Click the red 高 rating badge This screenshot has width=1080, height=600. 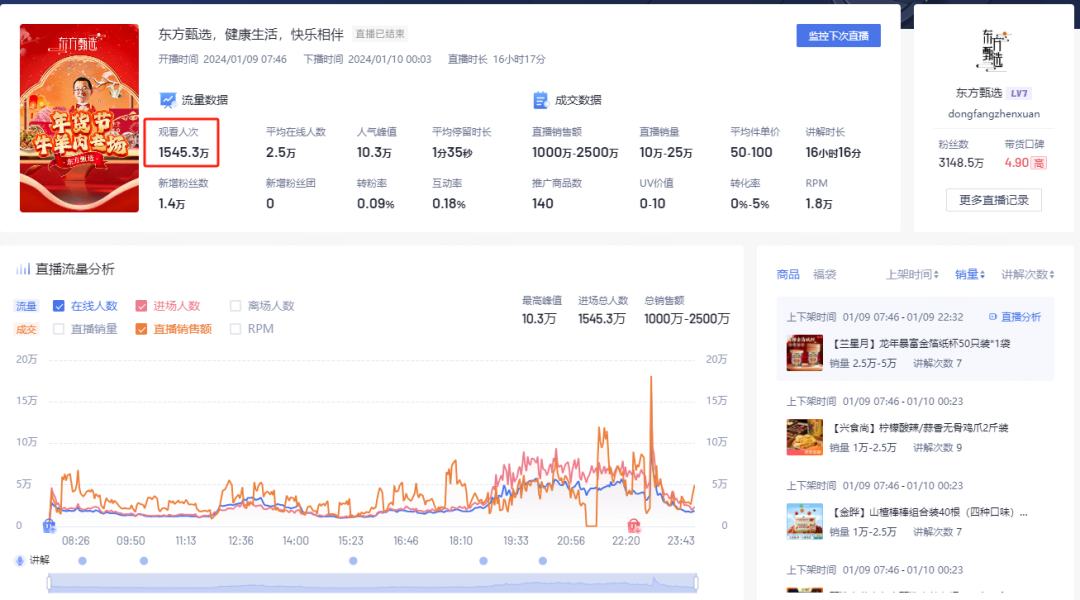1039,163
